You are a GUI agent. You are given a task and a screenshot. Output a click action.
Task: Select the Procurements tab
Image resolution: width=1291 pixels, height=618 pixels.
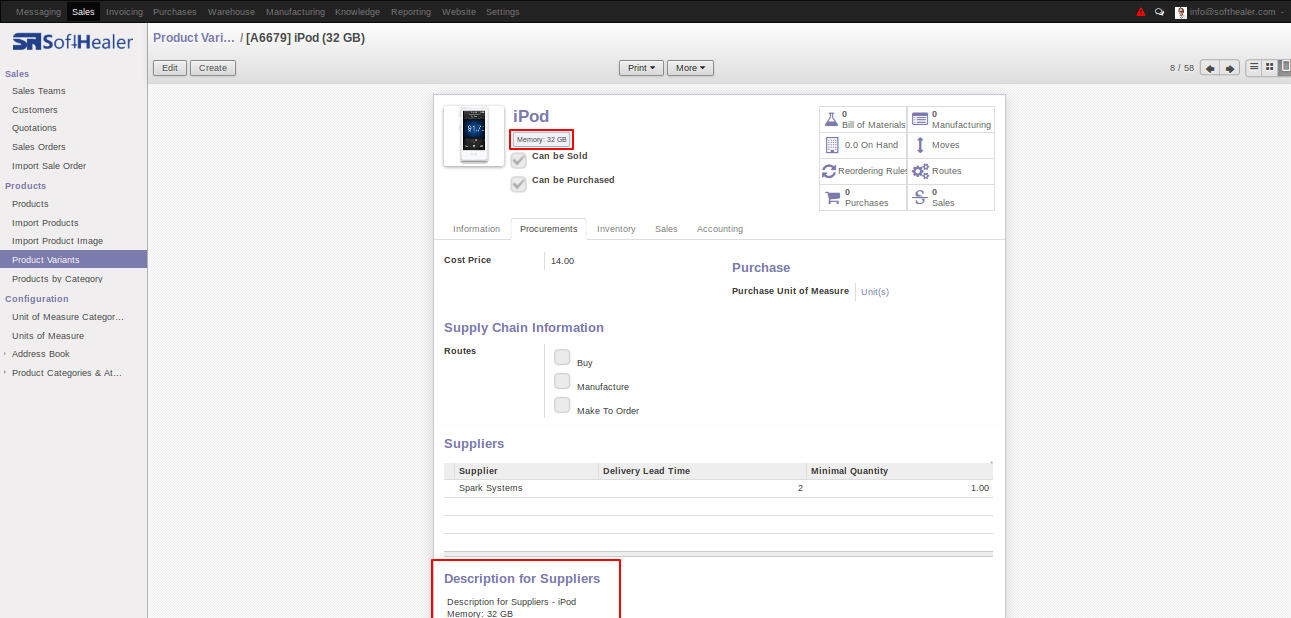point(549,229)
